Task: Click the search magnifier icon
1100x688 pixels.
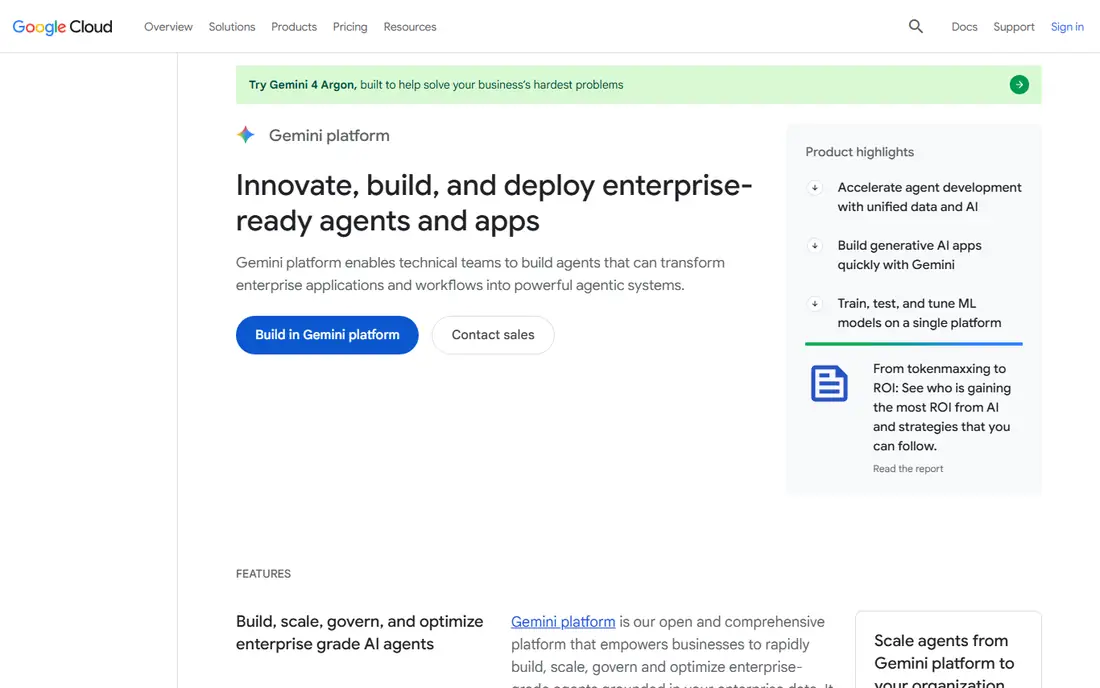Action: 915,26
